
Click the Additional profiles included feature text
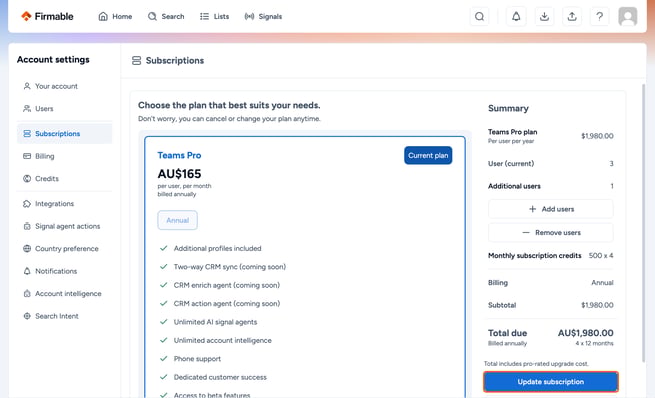pos(218,248)
